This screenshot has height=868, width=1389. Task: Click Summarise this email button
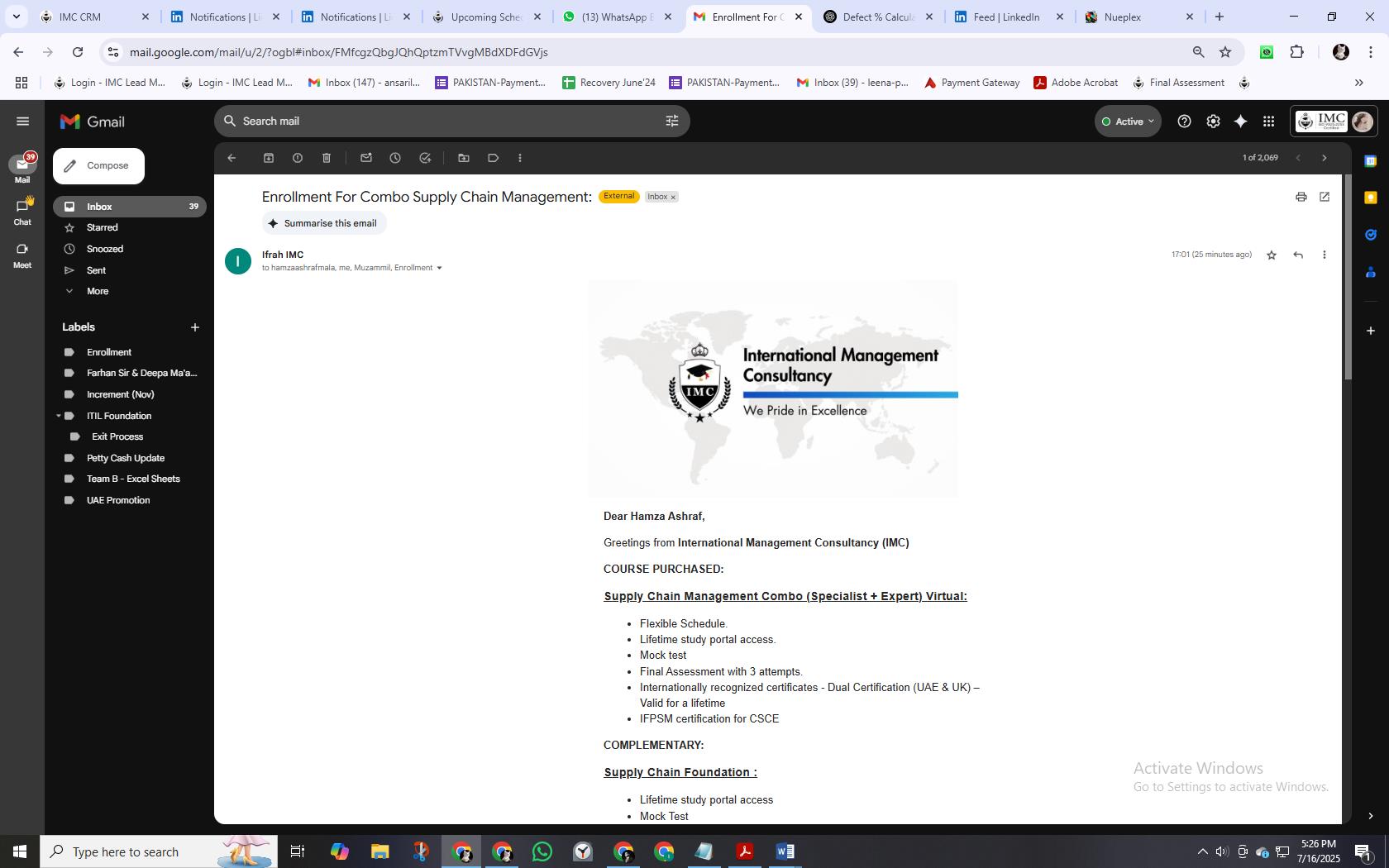(x=324, y=223)
